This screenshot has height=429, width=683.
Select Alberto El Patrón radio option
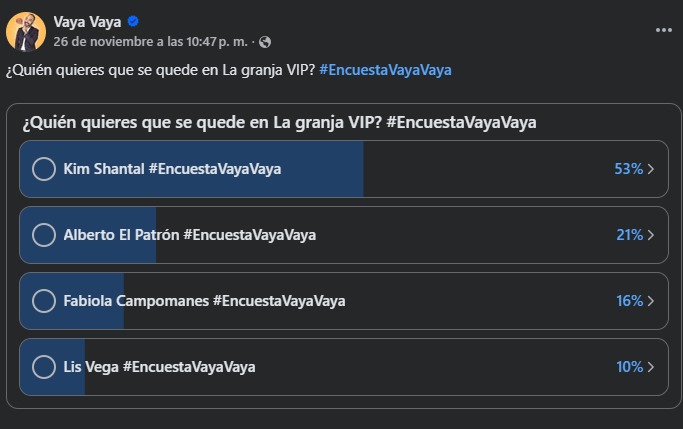tap(44, 235)
